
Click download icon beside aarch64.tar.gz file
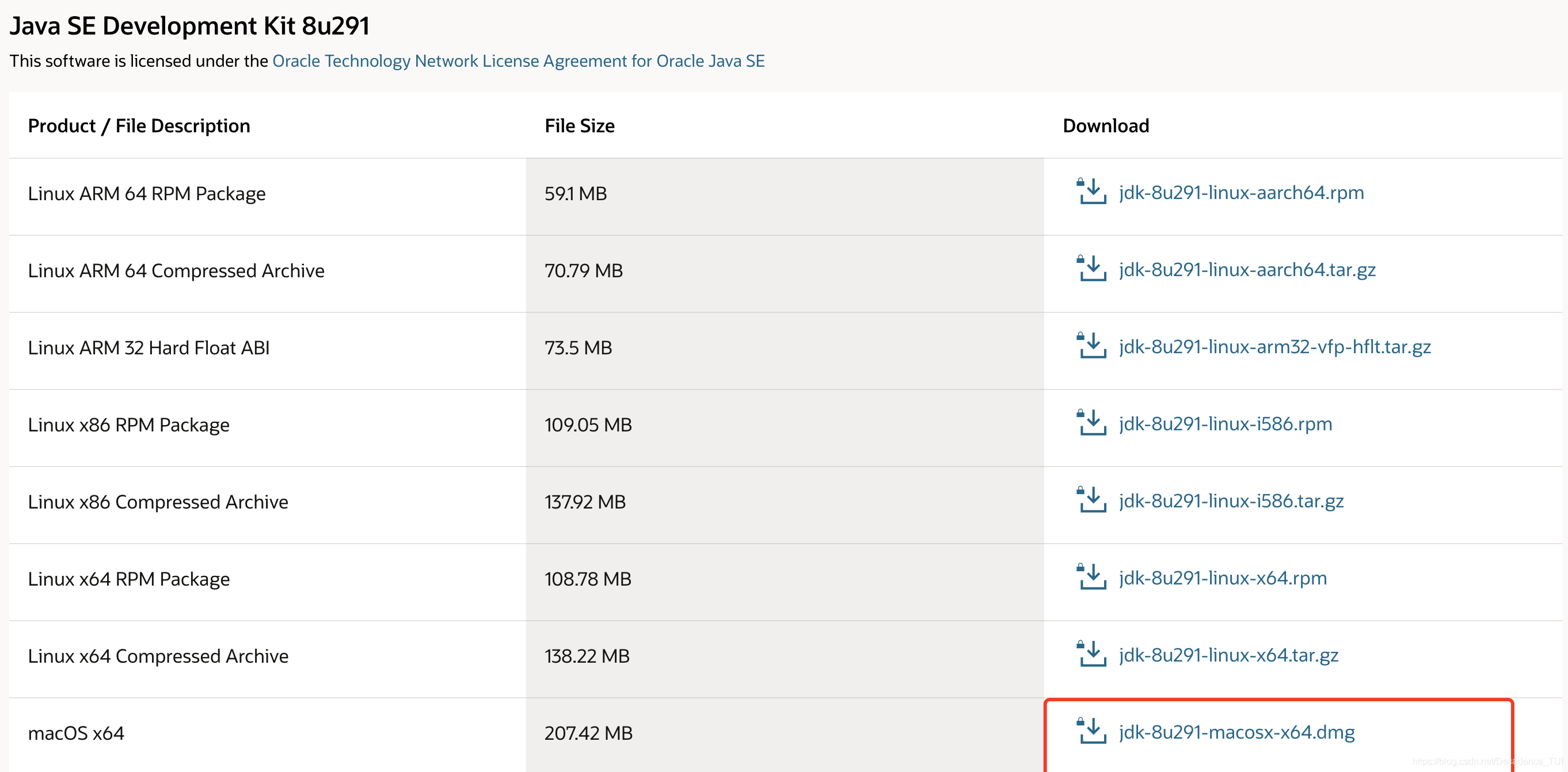tap(1092, 269)
